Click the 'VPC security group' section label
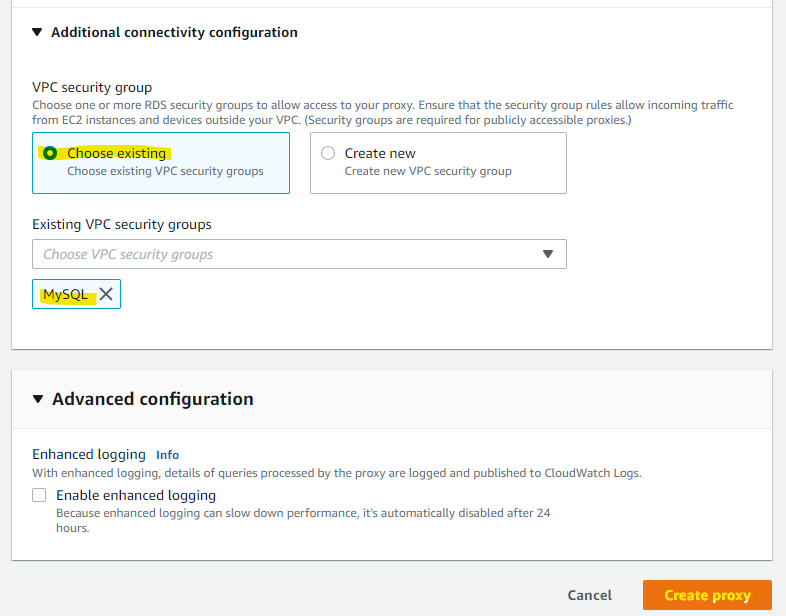Image resolution: width=786 pixels, height=616 pixels. (x=92, y=88)
